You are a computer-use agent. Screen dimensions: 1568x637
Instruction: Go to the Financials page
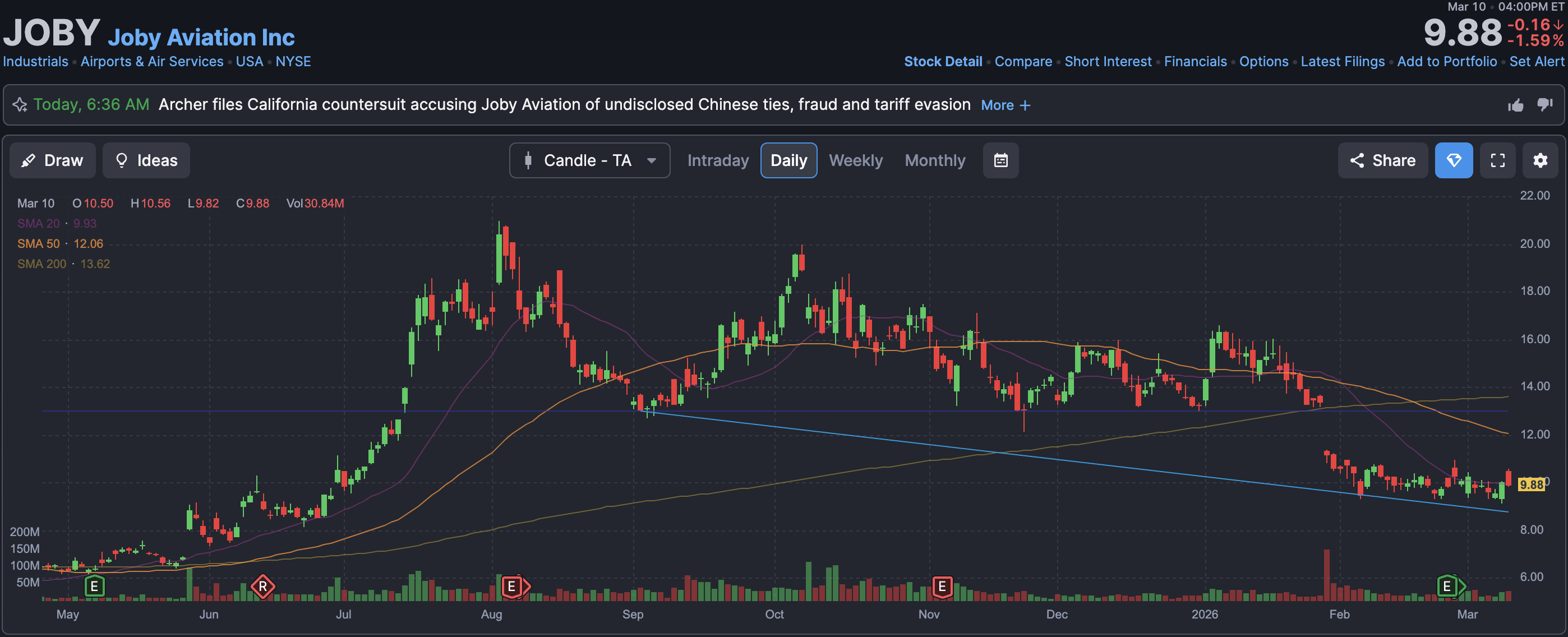1195,62
